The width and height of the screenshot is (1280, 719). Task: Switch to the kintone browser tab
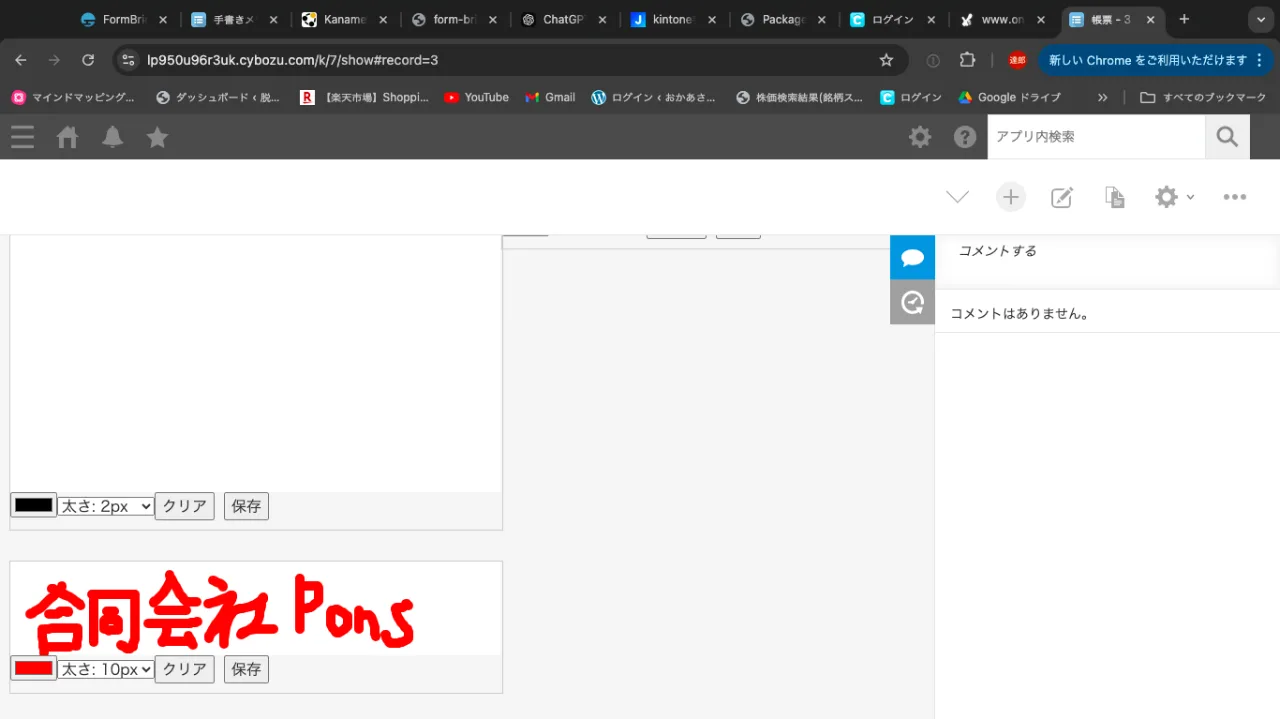pos(672,20)
